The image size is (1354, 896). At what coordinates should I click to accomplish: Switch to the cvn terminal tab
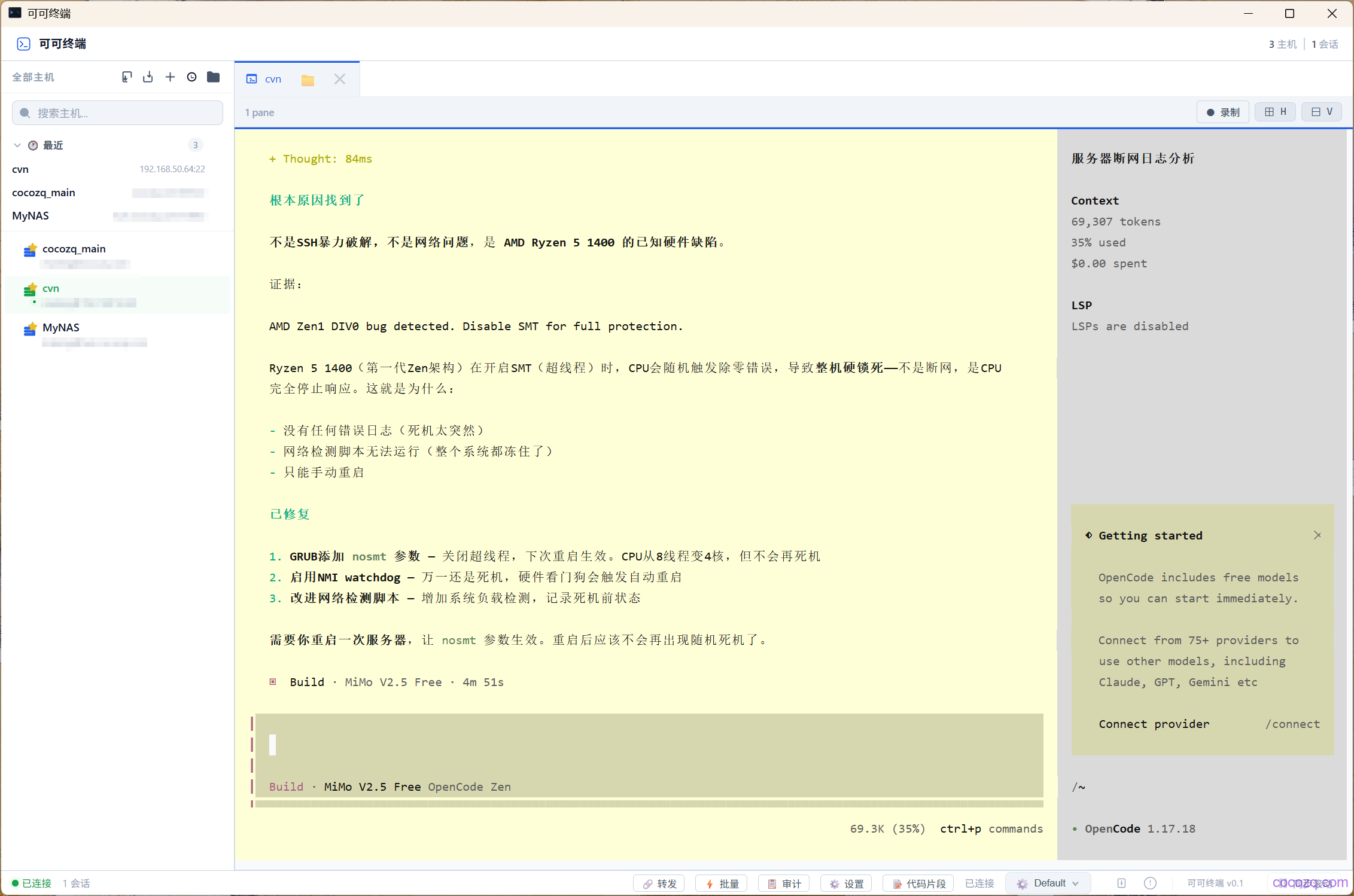[273, 79]
